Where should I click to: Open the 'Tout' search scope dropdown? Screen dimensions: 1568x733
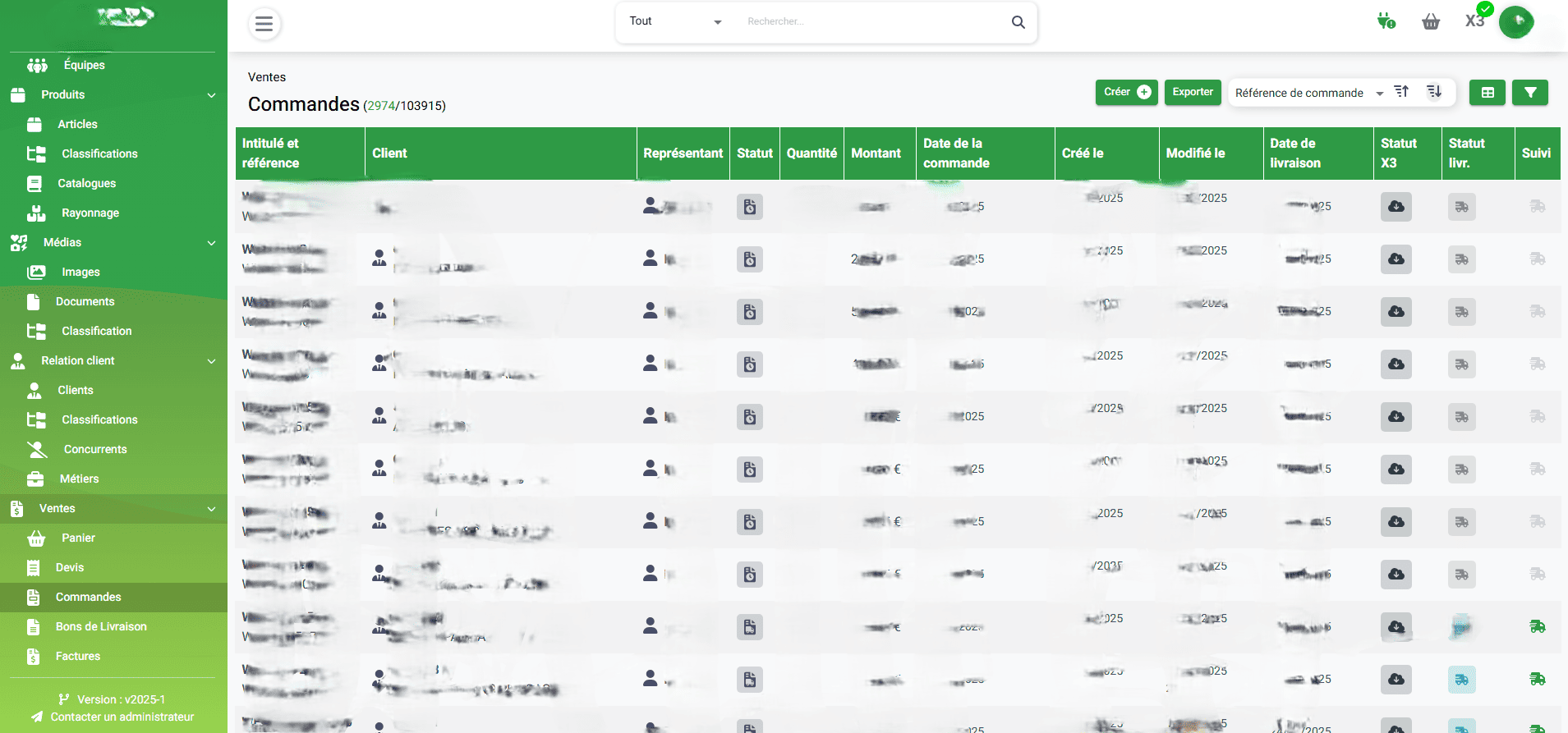pos(675,21)
